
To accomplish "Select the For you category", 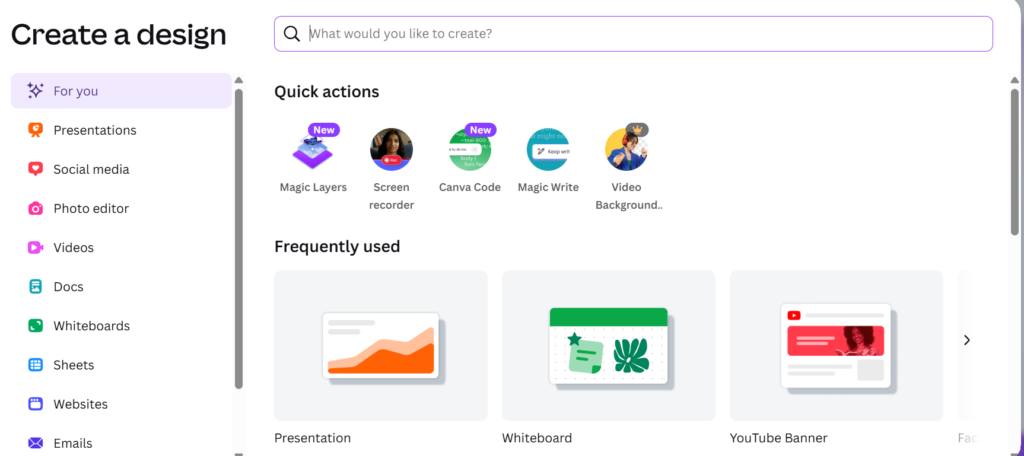I will tap(121, 91).
